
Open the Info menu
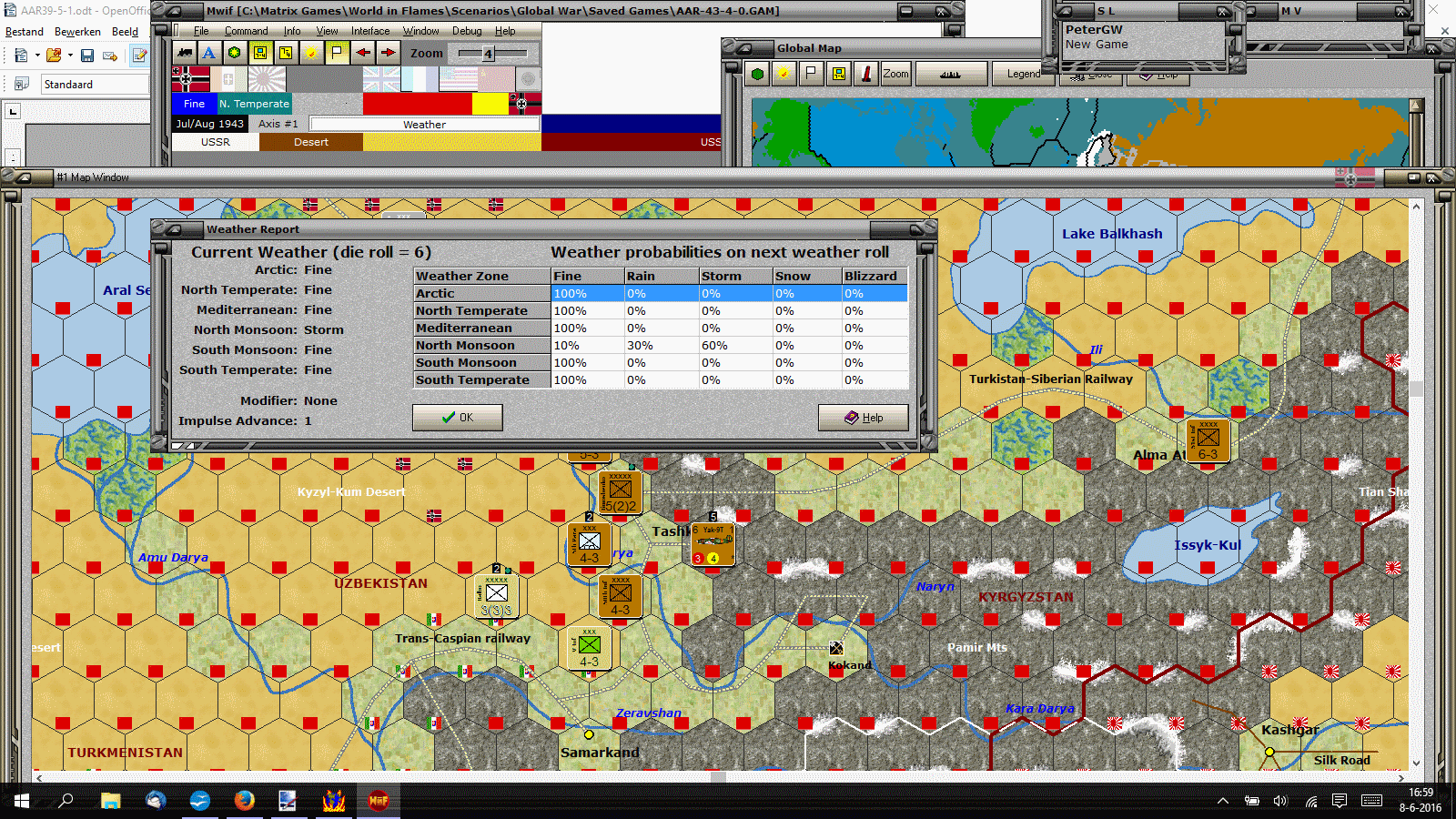[x=291, y=31]
